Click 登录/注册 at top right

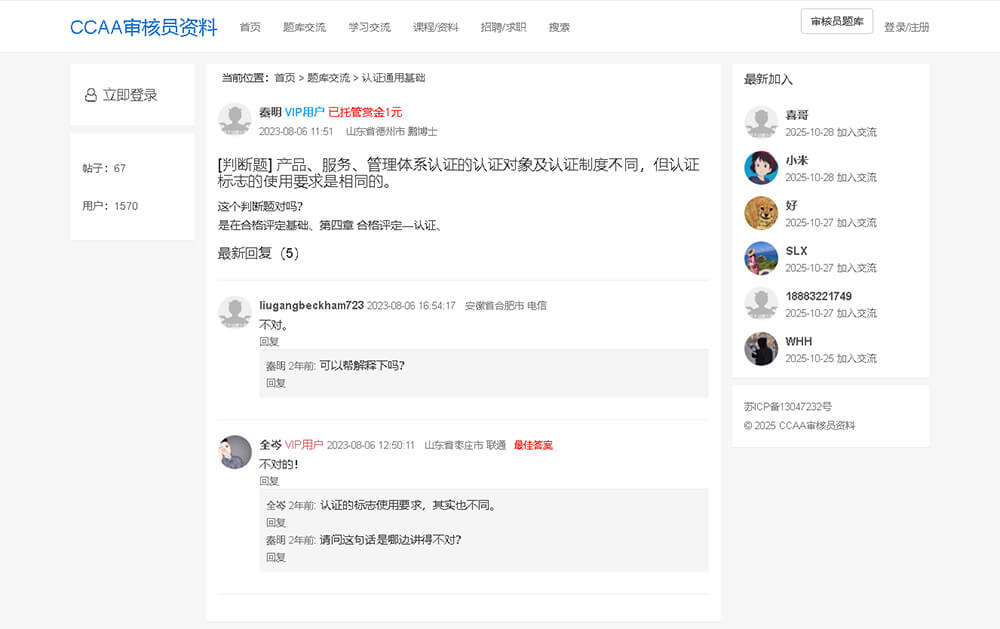(907, 27)
